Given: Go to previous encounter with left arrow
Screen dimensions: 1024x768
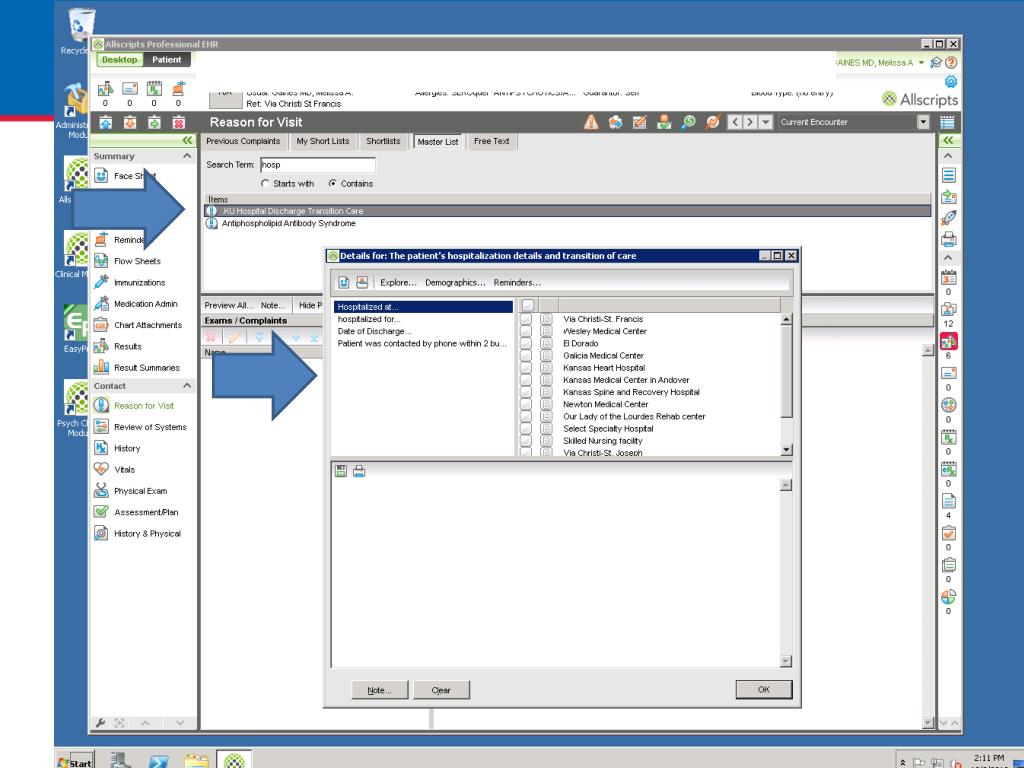Looking at the screenshot, I should (x=735, y=122).
